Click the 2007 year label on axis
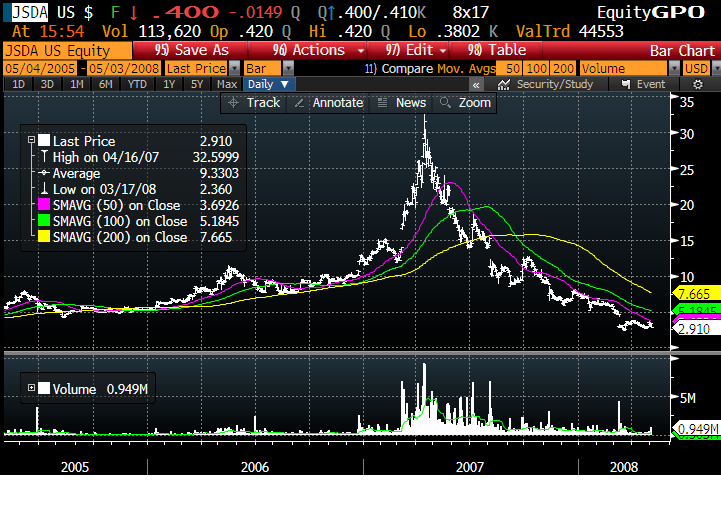721x512 pixels. click(x=469, y=467)
